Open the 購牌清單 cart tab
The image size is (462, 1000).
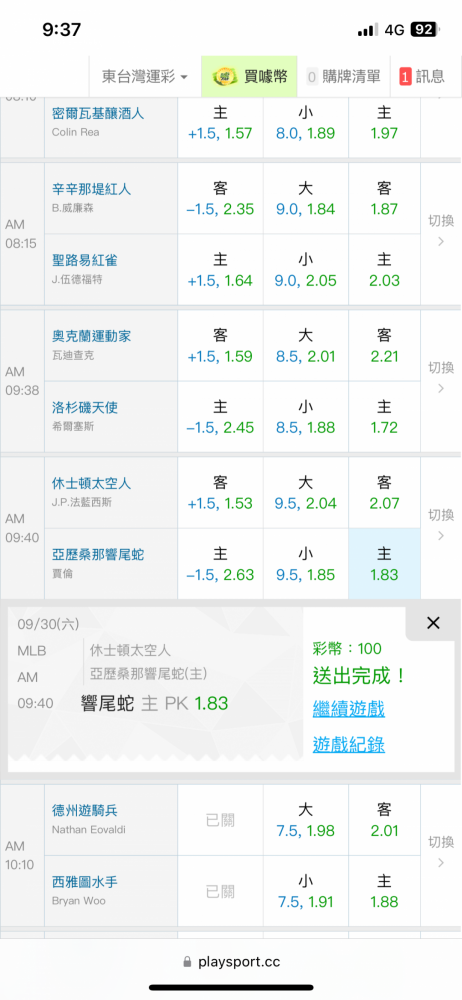coord(343,77)
